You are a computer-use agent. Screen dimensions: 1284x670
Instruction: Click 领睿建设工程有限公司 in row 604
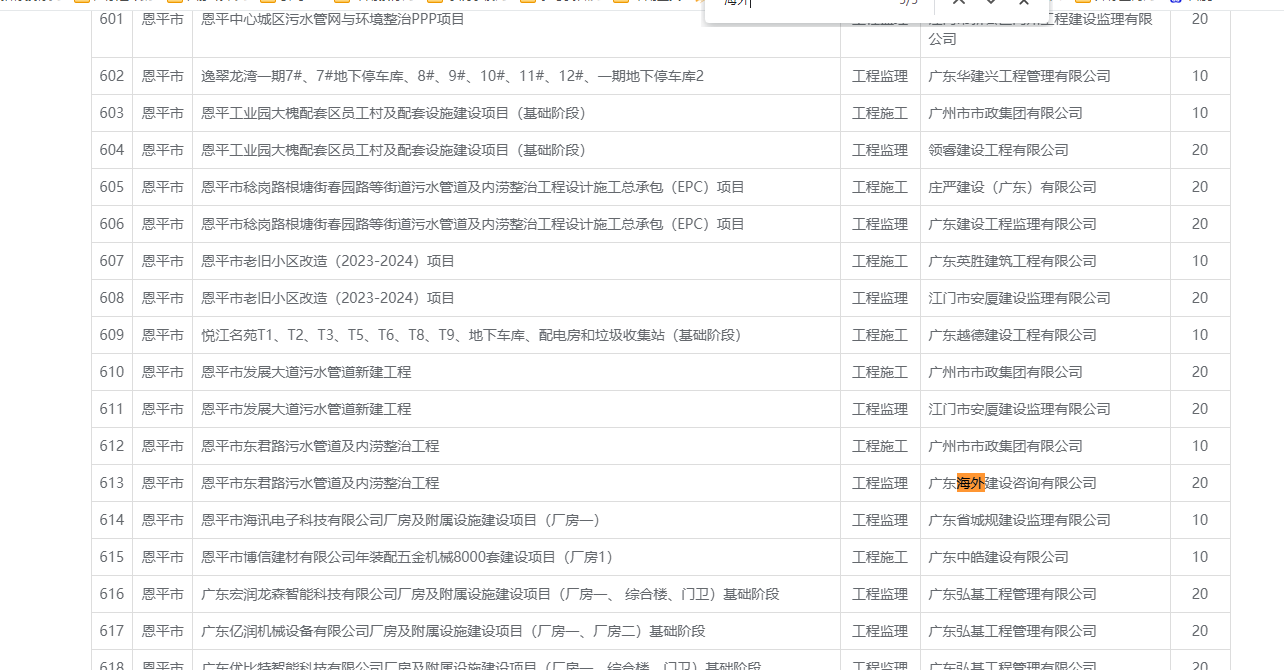pyautogui.click(x=998, y=150)
